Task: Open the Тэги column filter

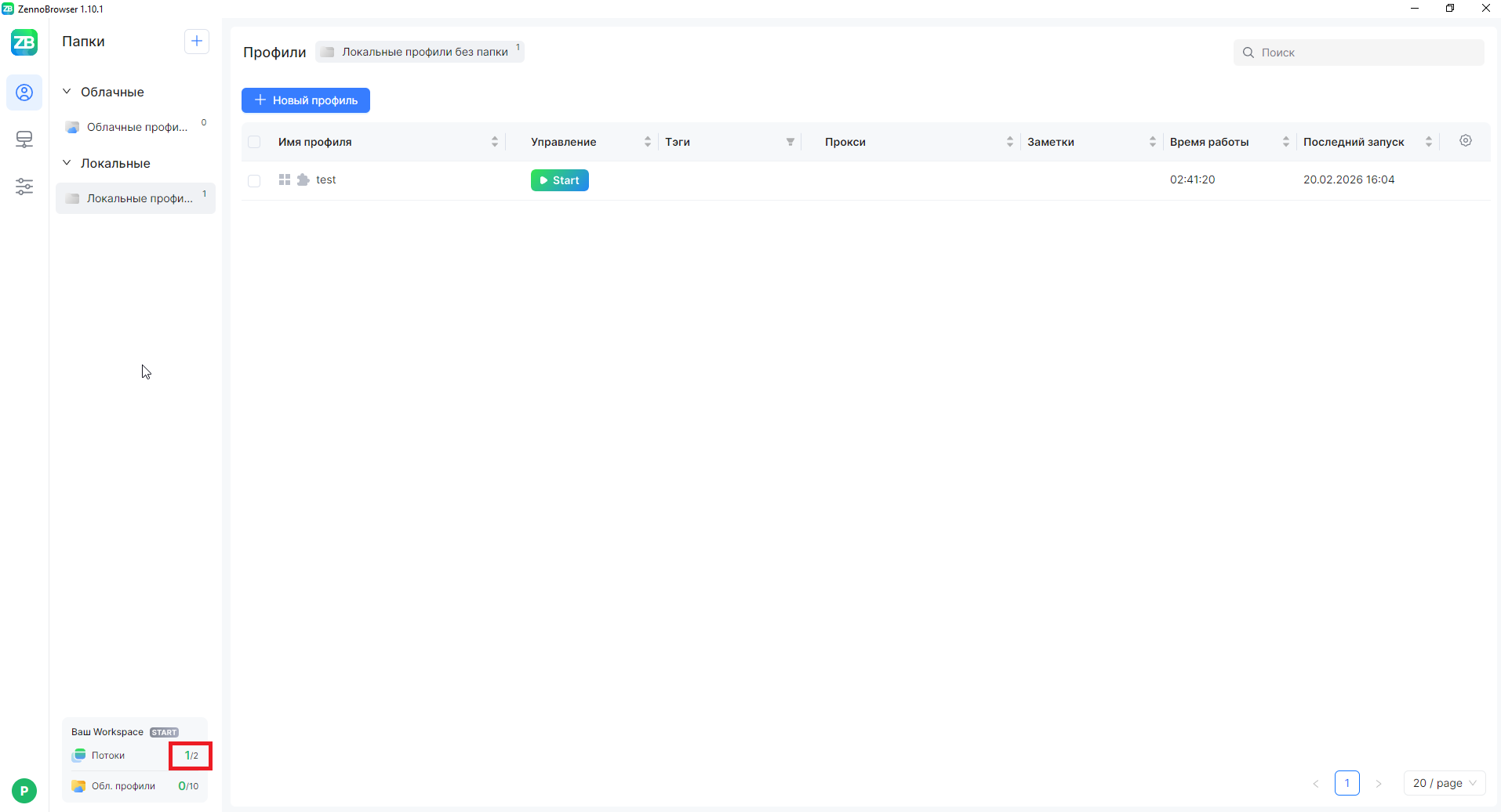Action: (x=790, y=142)
